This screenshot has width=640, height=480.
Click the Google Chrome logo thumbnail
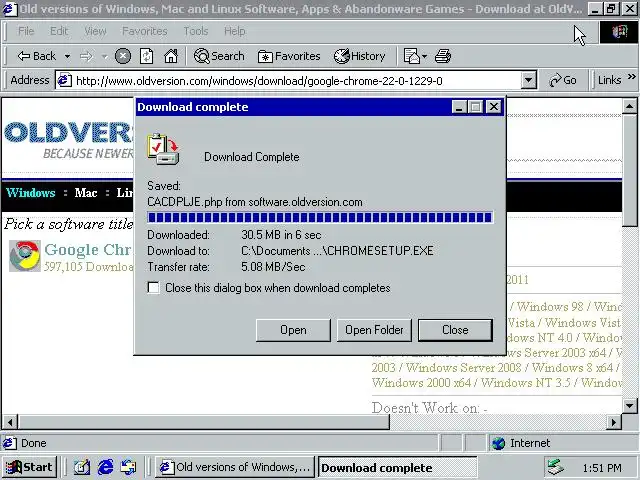pos(25,256)
